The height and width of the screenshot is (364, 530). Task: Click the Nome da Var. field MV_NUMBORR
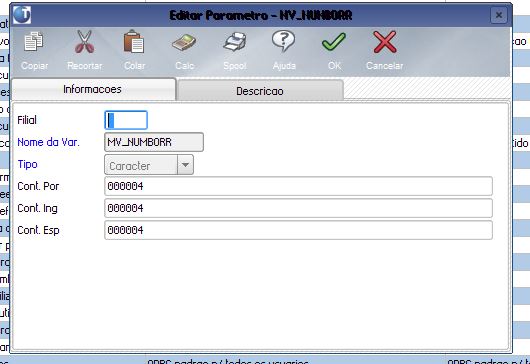154,142
